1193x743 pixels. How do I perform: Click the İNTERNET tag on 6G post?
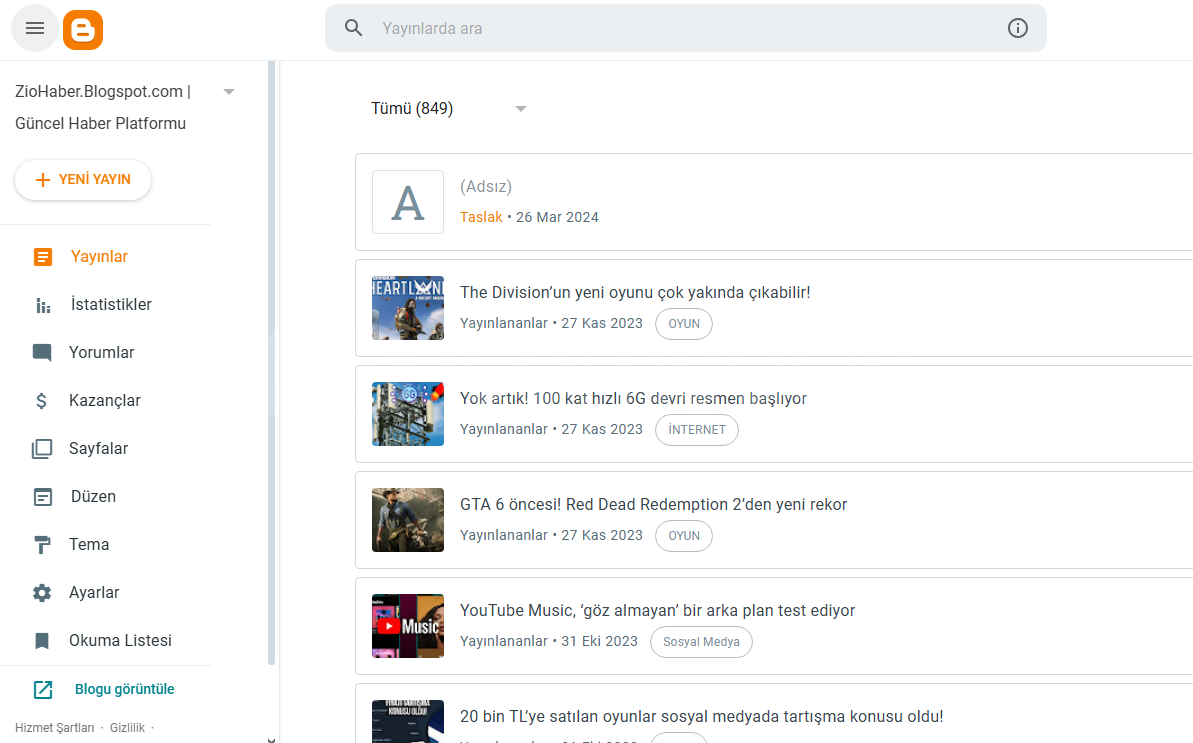pyautogui.click(x=697, y=430)
